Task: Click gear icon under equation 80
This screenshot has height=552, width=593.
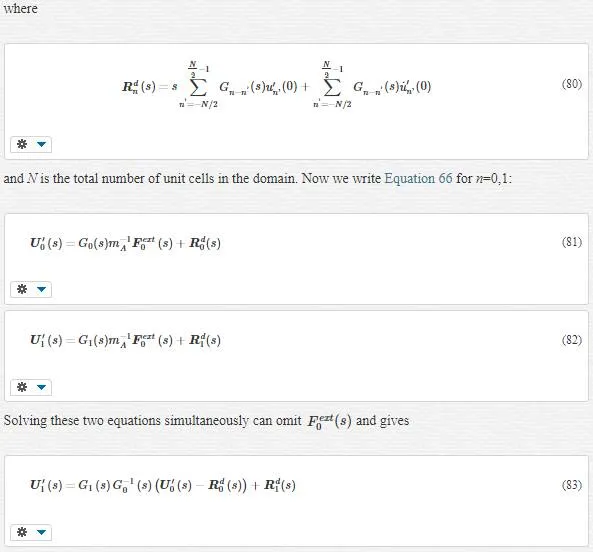Action: pos(22,144)
